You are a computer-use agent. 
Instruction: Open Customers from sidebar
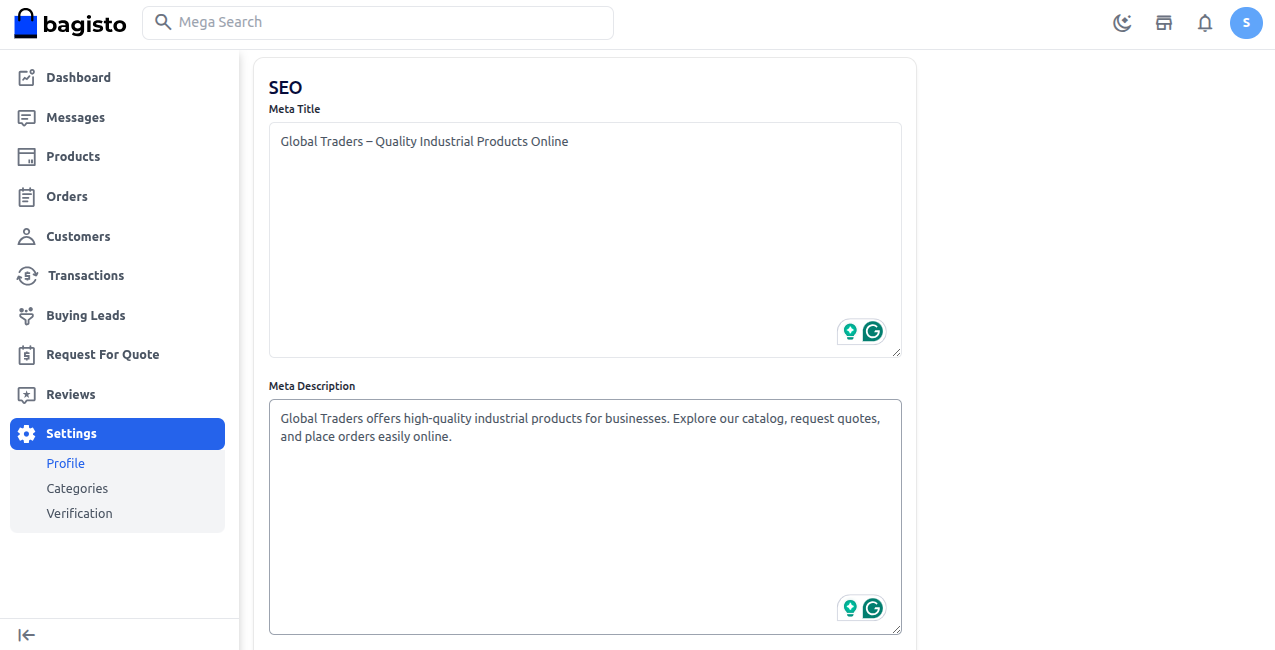point(78,237)
